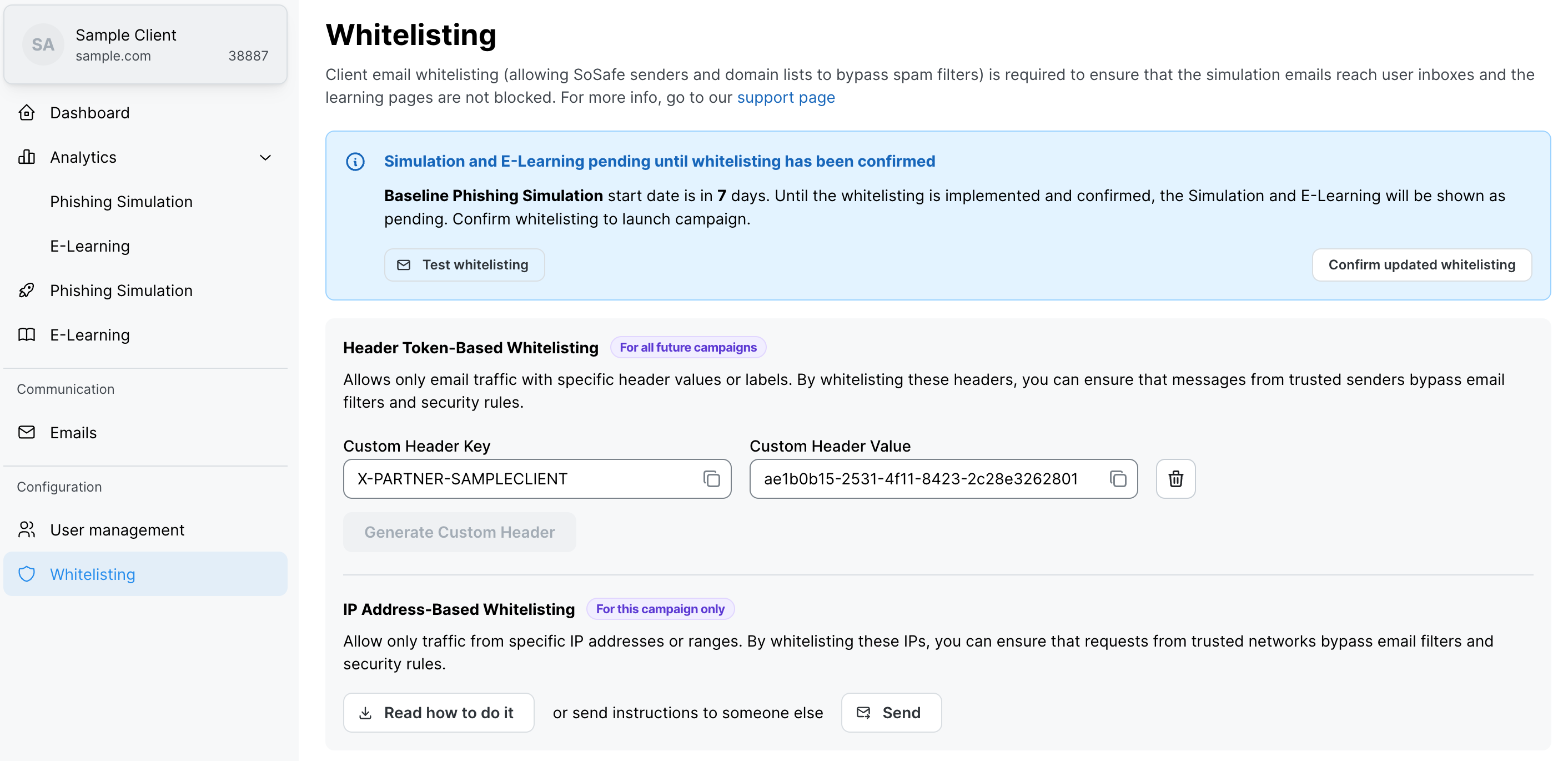1568x761 pixels.
Task: Open Phishing Simulation under Analytics
Action: coord(121,202)
